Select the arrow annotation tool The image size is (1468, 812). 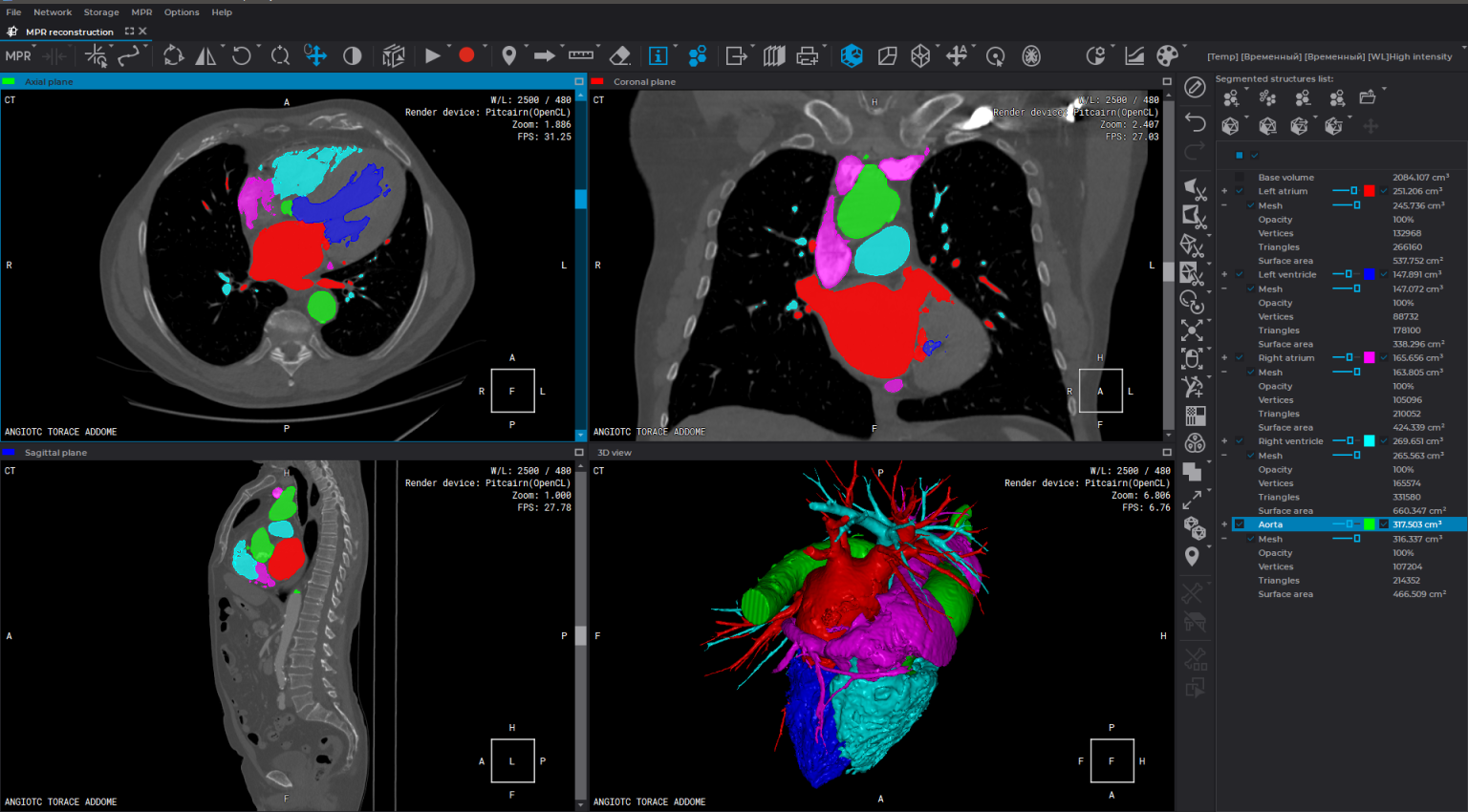545,56
